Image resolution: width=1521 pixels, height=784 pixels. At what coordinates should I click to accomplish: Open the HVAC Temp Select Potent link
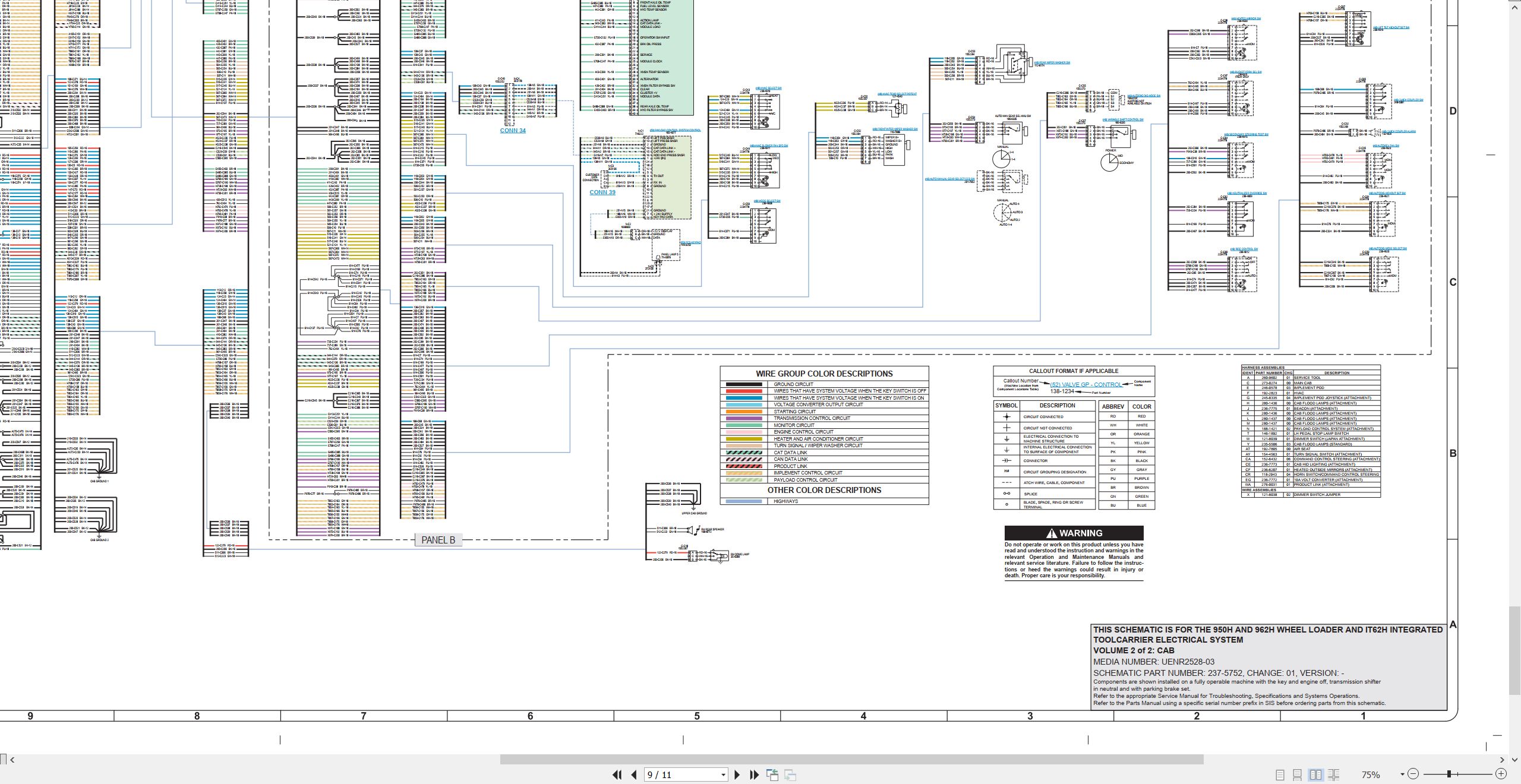click(897, 94)
